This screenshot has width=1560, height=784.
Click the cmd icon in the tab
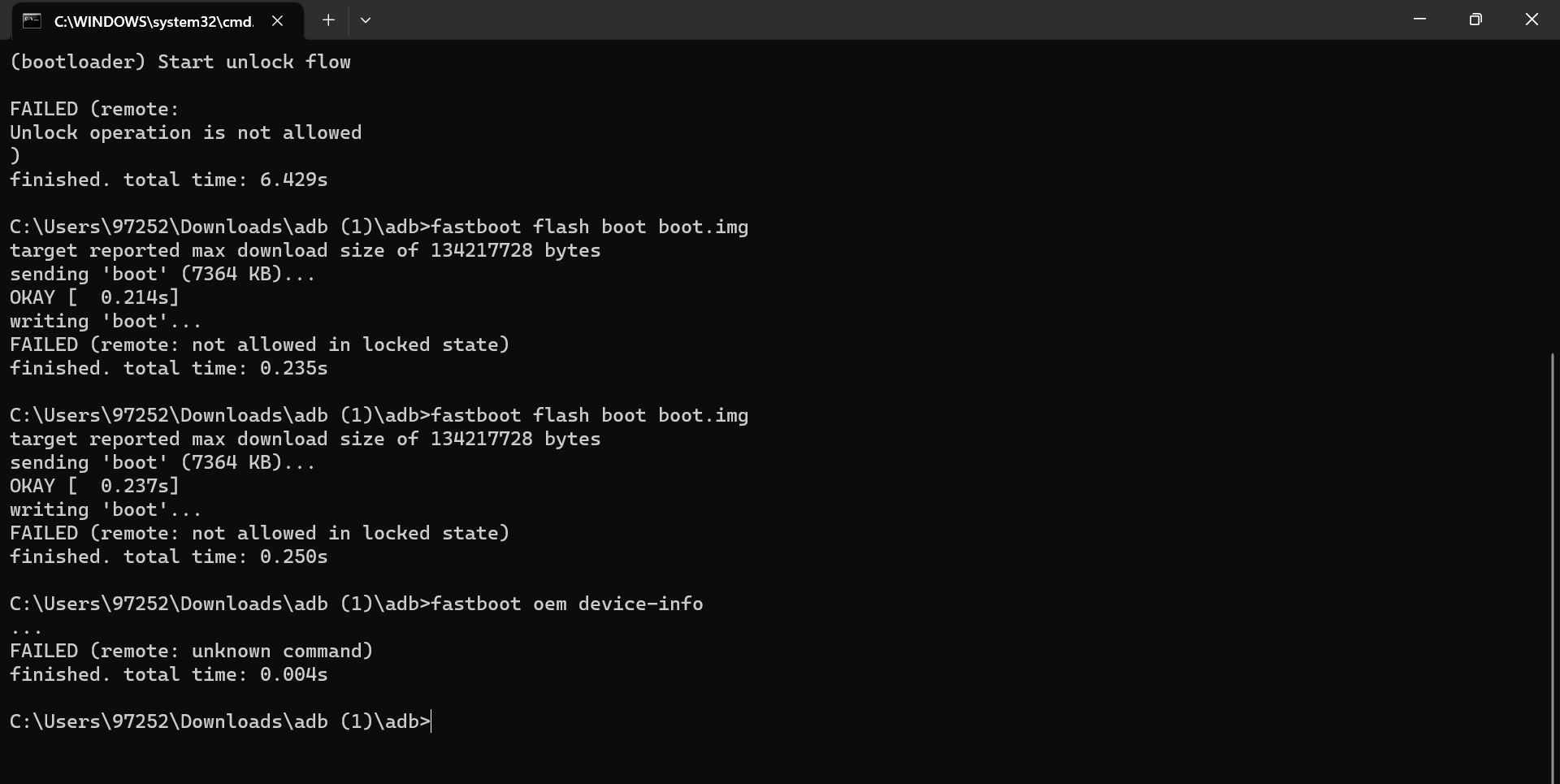click(x=32, y=21)
